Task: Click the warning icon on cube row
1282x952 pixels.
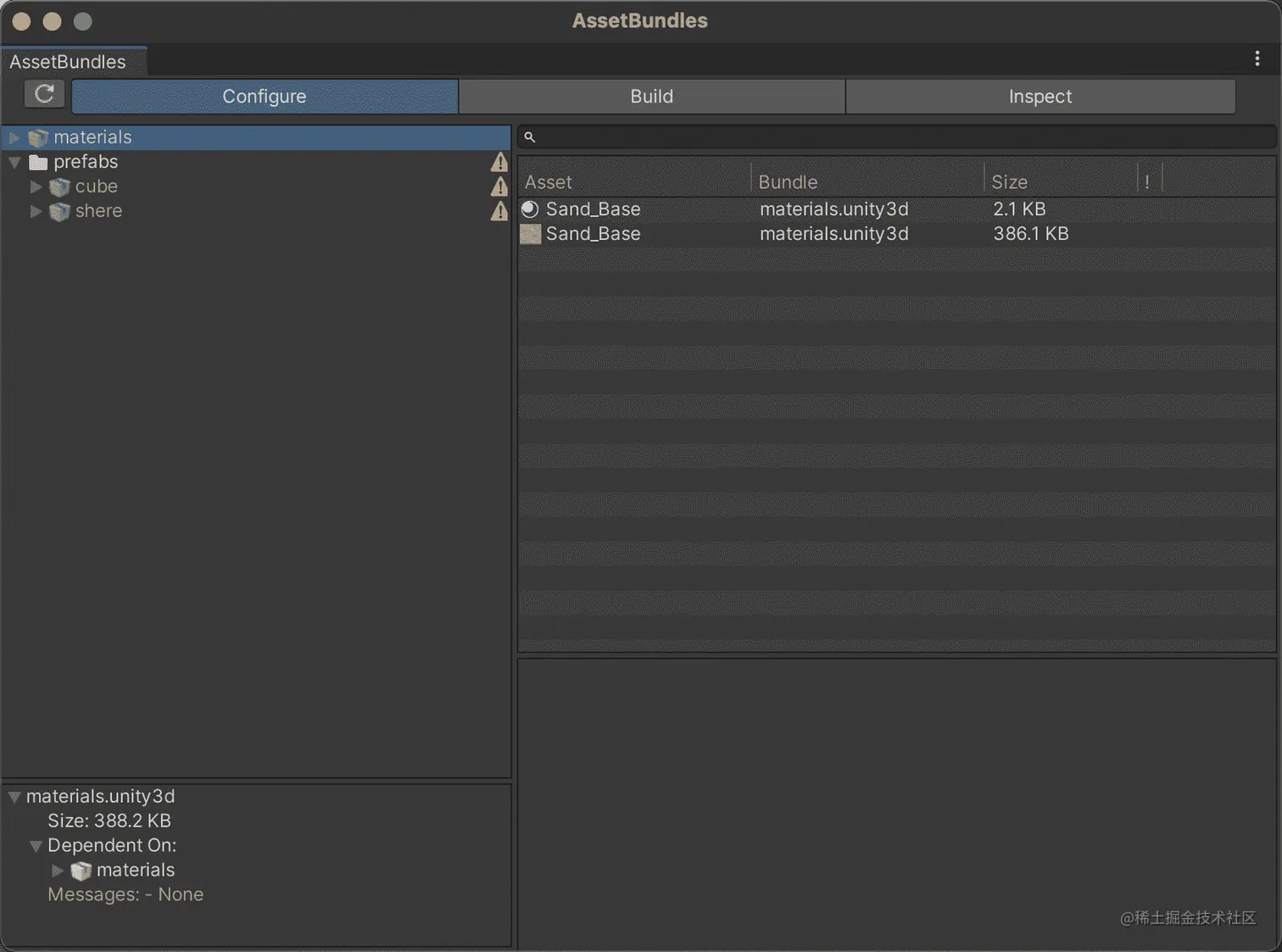Action: pos(499,187)
